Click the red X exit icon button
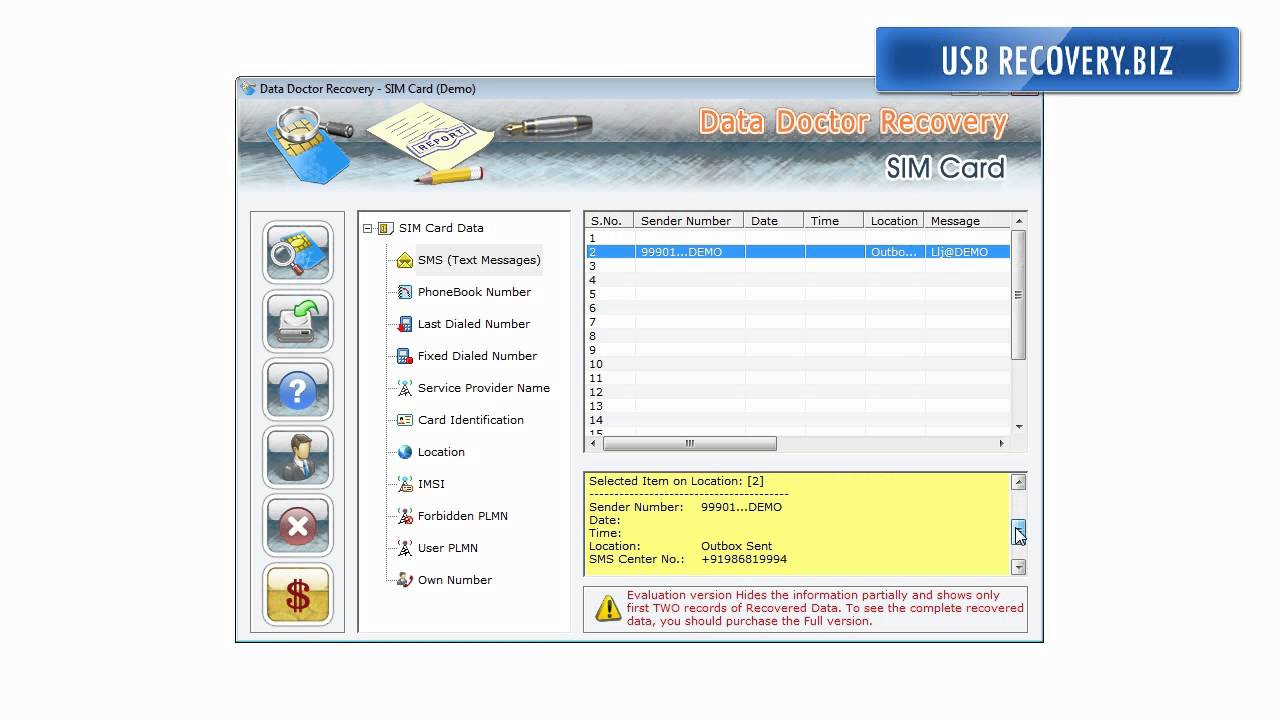Viewport: 1280px width, 720px height. (297, 524)
